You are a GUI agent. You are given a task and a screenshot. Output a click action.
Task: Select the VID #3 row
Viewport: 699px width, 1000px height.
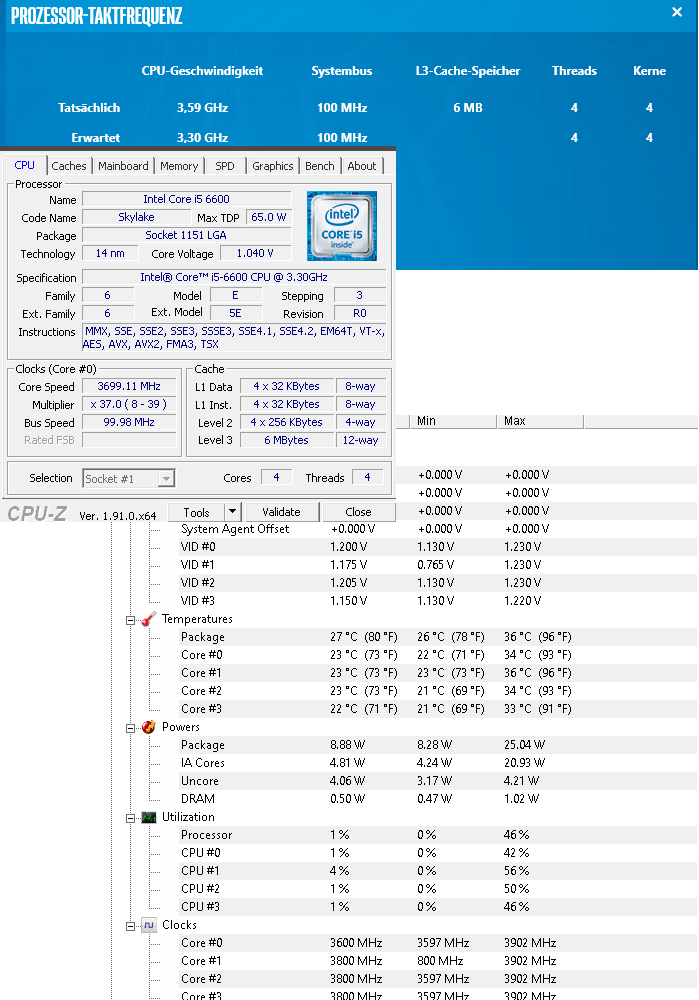[x=438, y=600]
